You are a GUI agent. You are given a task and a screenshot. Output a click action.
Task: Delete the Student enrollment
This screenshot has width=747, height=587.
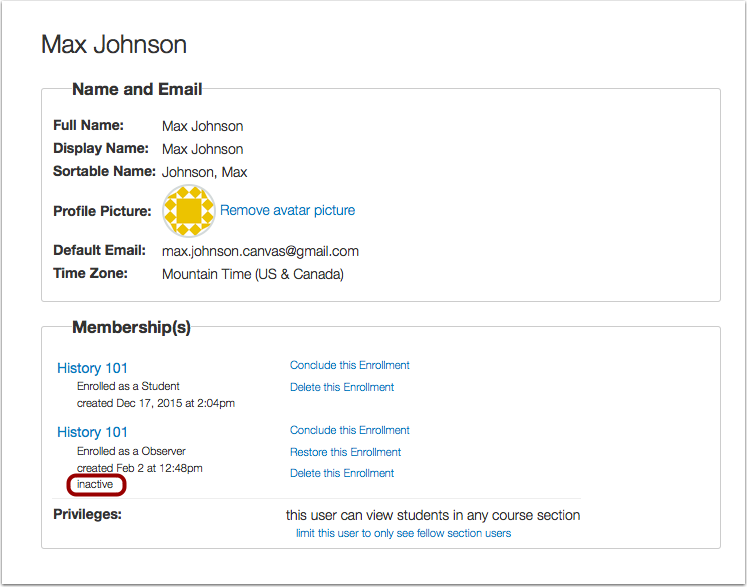pos(341,387)
